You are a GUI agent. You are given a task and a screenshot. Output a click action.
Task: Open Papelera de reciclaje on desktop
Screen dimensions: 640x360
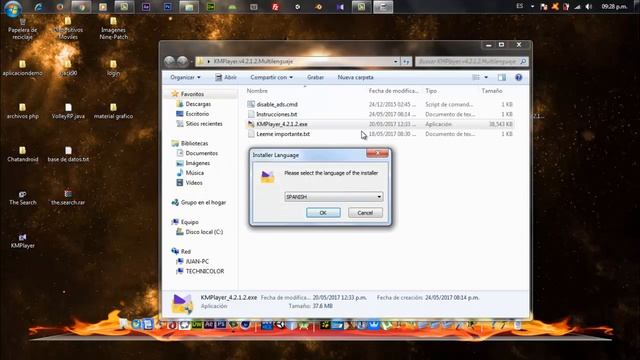pos(22,29)
